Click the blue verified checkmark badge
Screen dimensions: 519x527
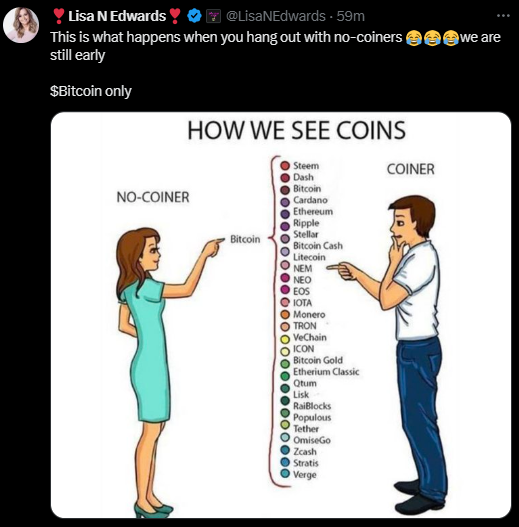(194, 16)
